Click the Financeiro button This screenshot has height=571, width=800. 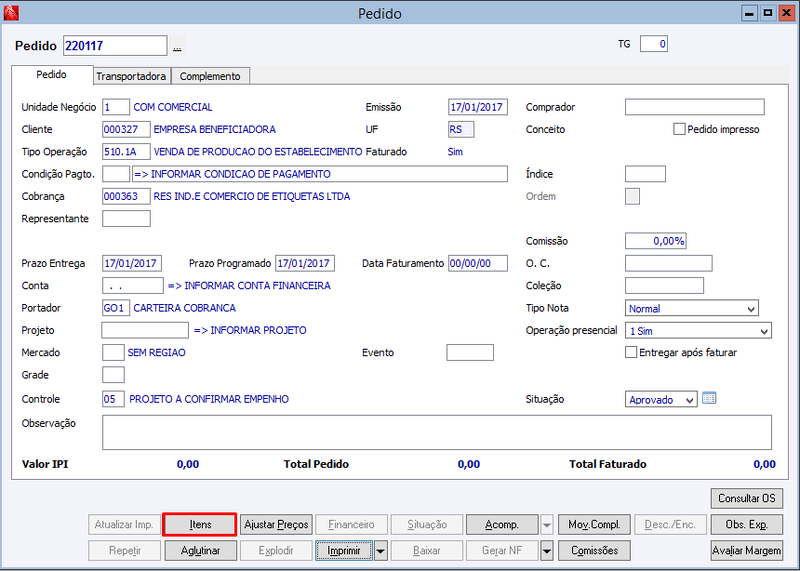[351, 525]
